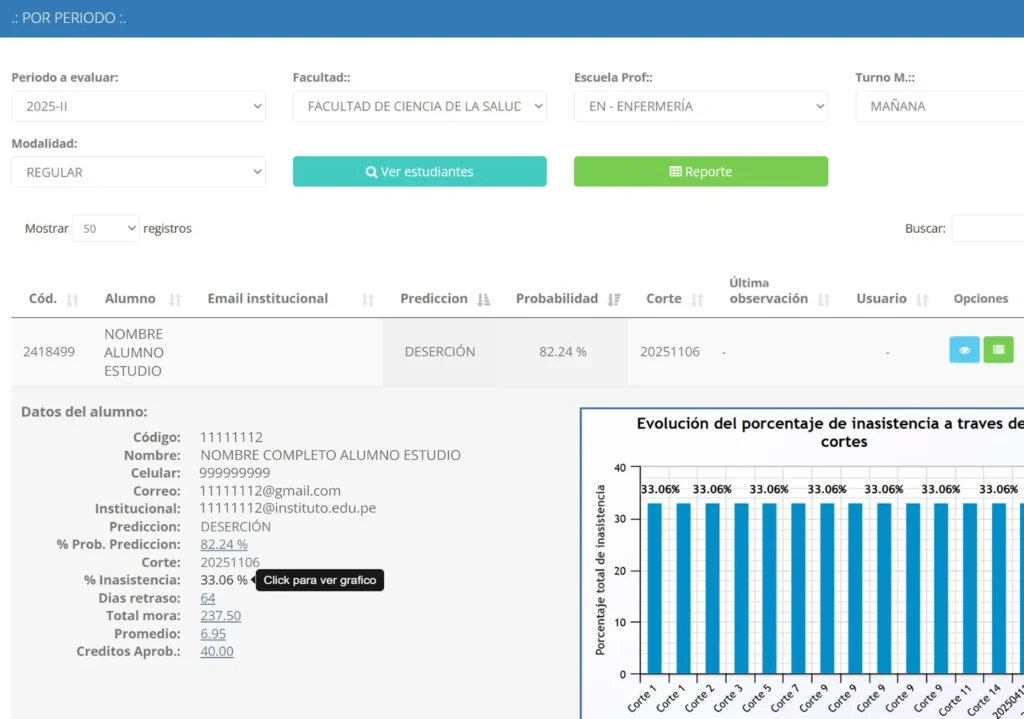Click the green list options icon
The image size is (1024, 719).
coord(998,350)
